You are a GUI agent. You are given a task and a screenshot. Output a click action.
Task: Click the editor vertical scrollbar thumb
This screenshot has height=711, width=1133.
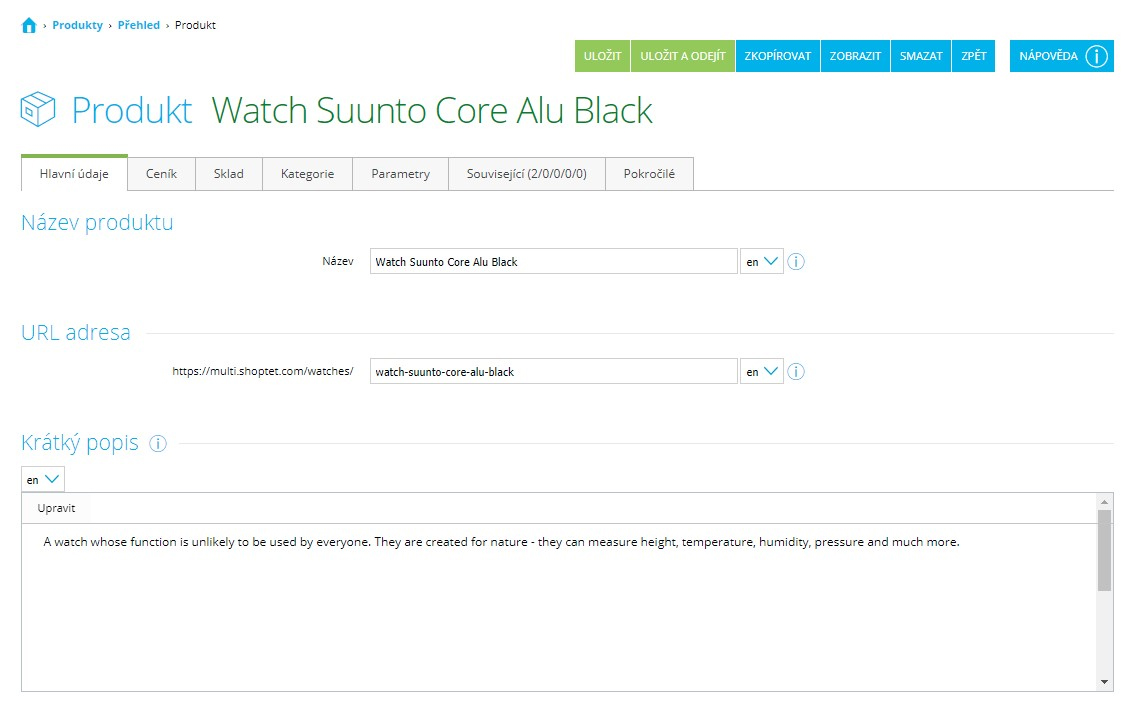click(1104, 550)
